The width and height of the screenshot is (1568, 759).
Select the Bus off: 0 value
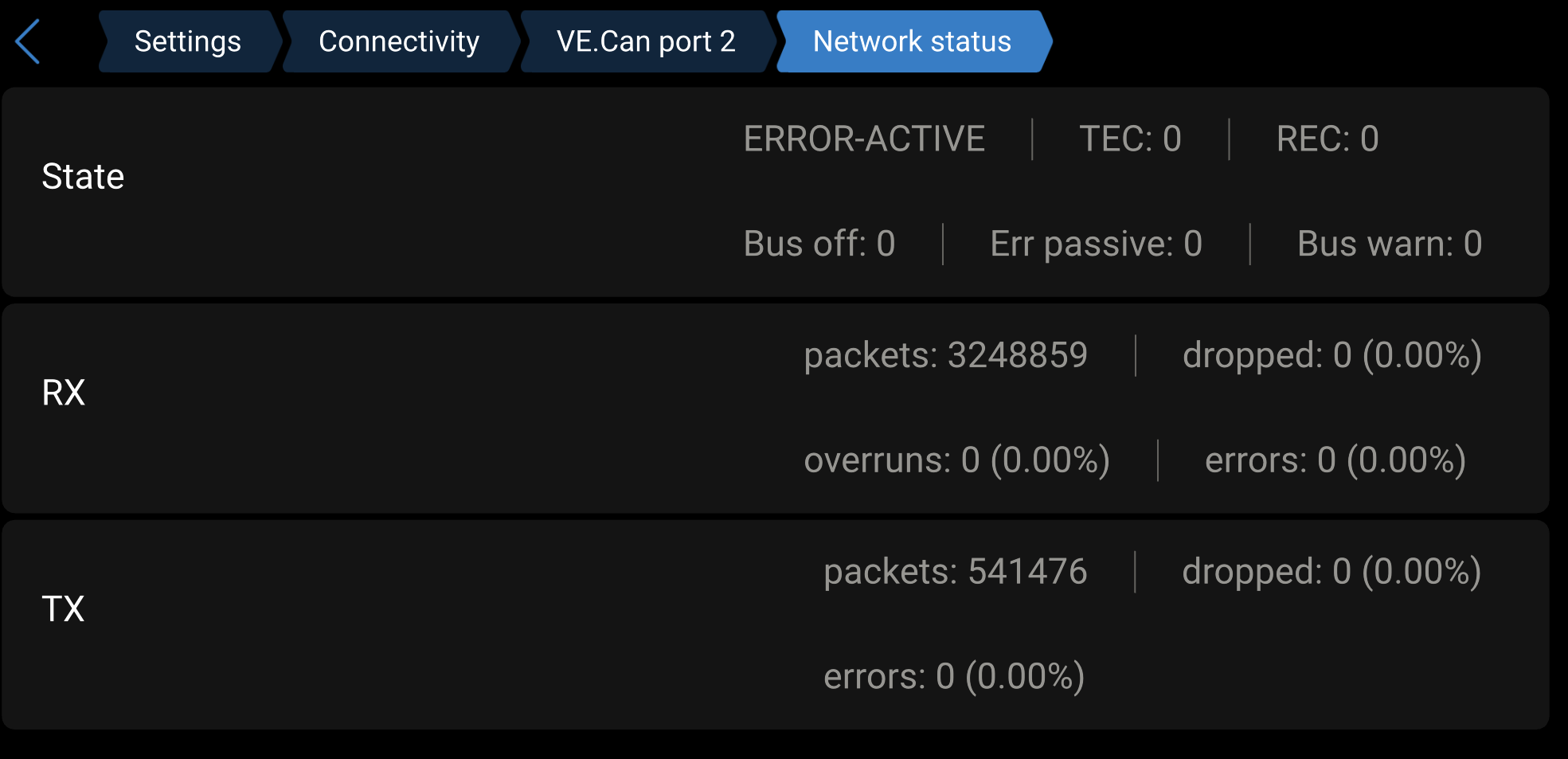click(x=819, y=244)
